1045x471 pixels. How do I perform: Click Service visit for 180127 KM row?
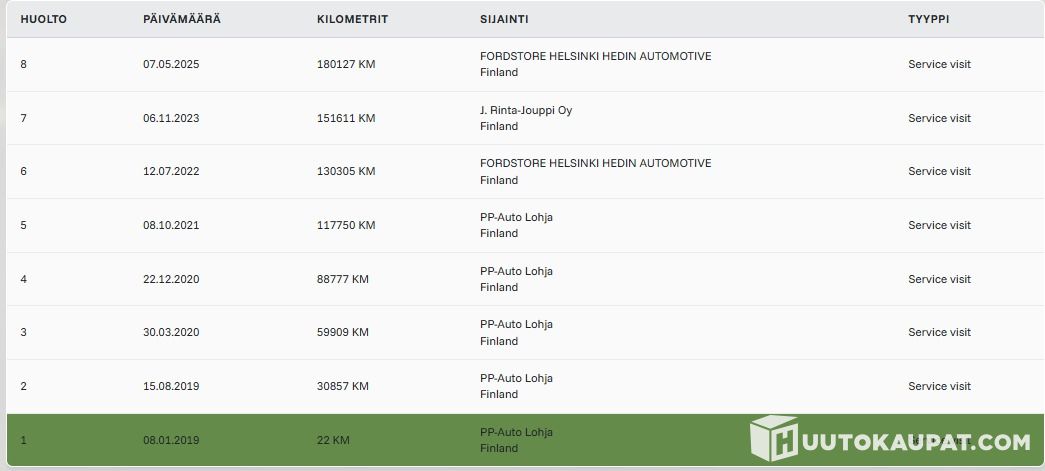(939, 64)
